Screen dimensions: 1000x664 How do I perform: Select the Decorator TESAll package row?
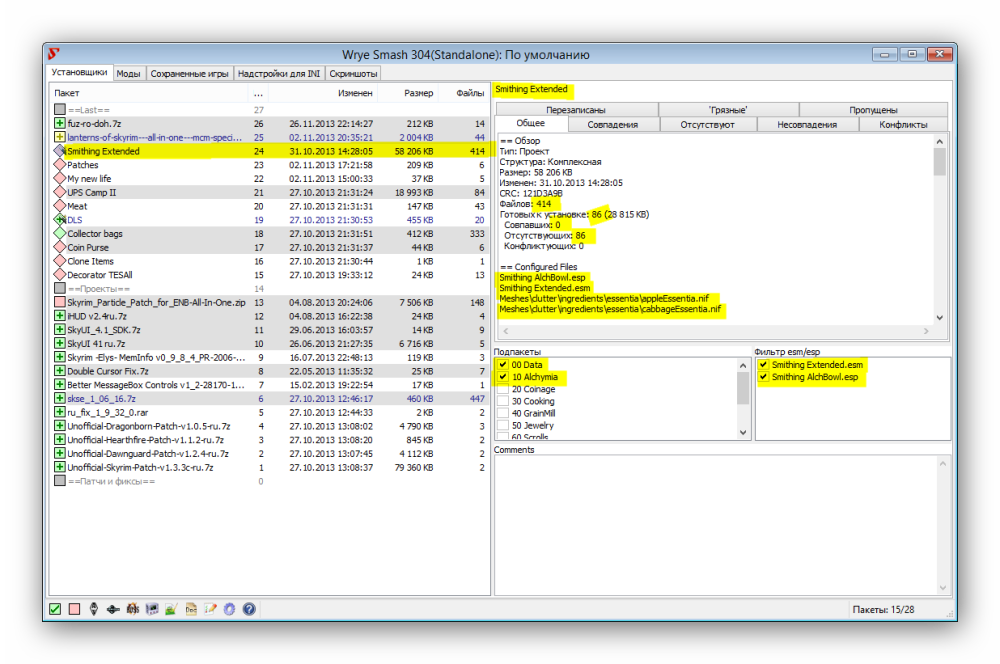coord(270,275)
